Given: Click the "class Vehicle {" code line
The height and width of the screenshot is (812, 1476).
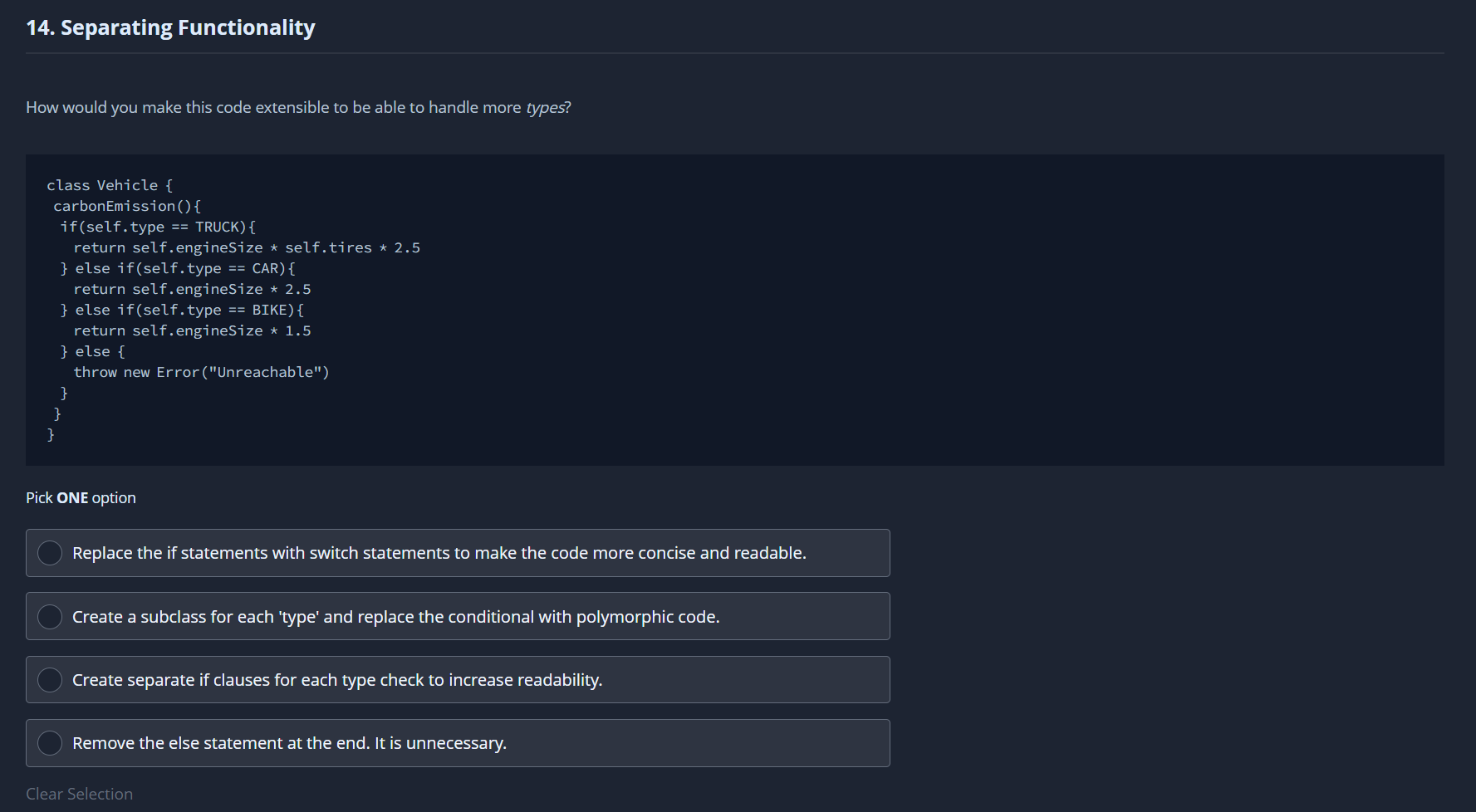Looking at the screenshot, I should click(110, 185).
